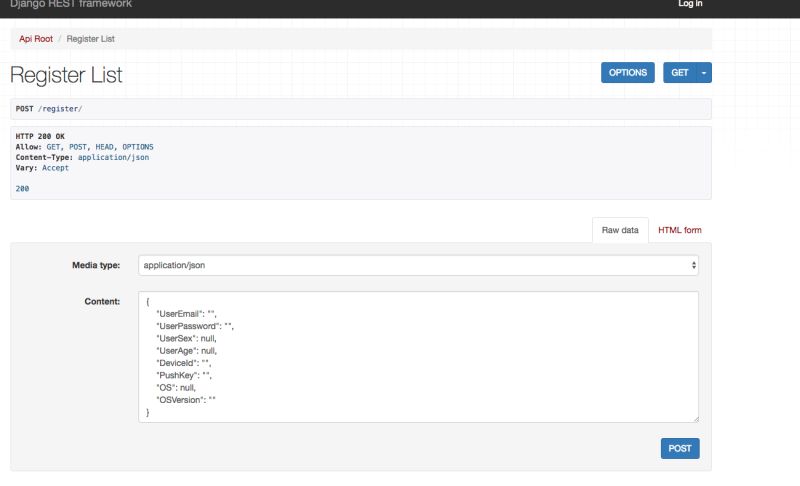
Task: Place cursor on the "OSVersion" line
Action: (186, 400)
